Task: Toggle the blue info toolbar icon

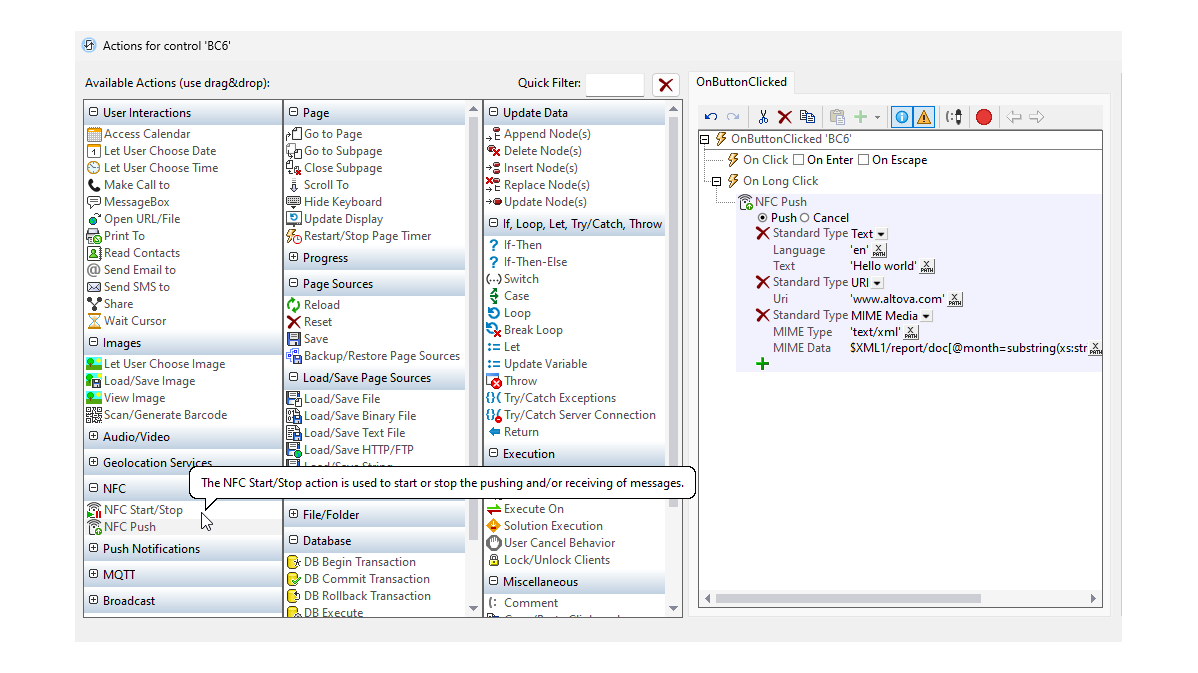Action: click(x=901, y=117)
